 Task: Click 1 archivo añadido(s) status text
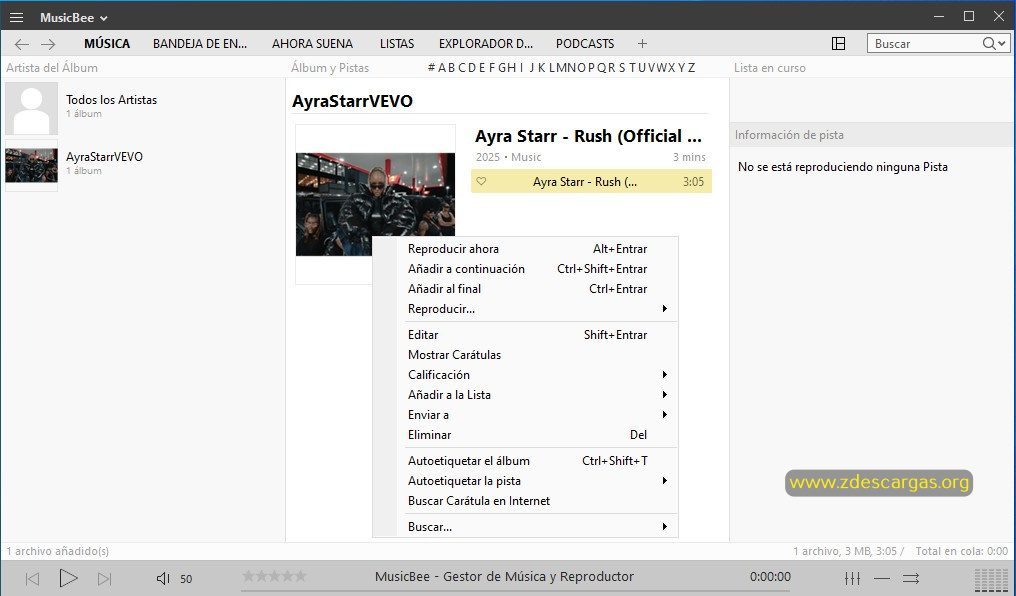point(58,551)
